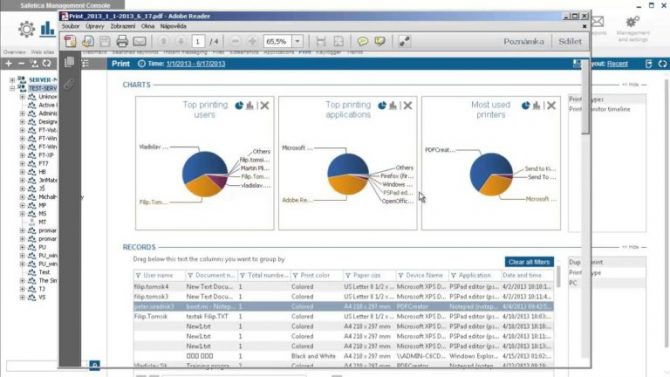Click the page number input field
The image size is (670, 377).
[197, 41]
